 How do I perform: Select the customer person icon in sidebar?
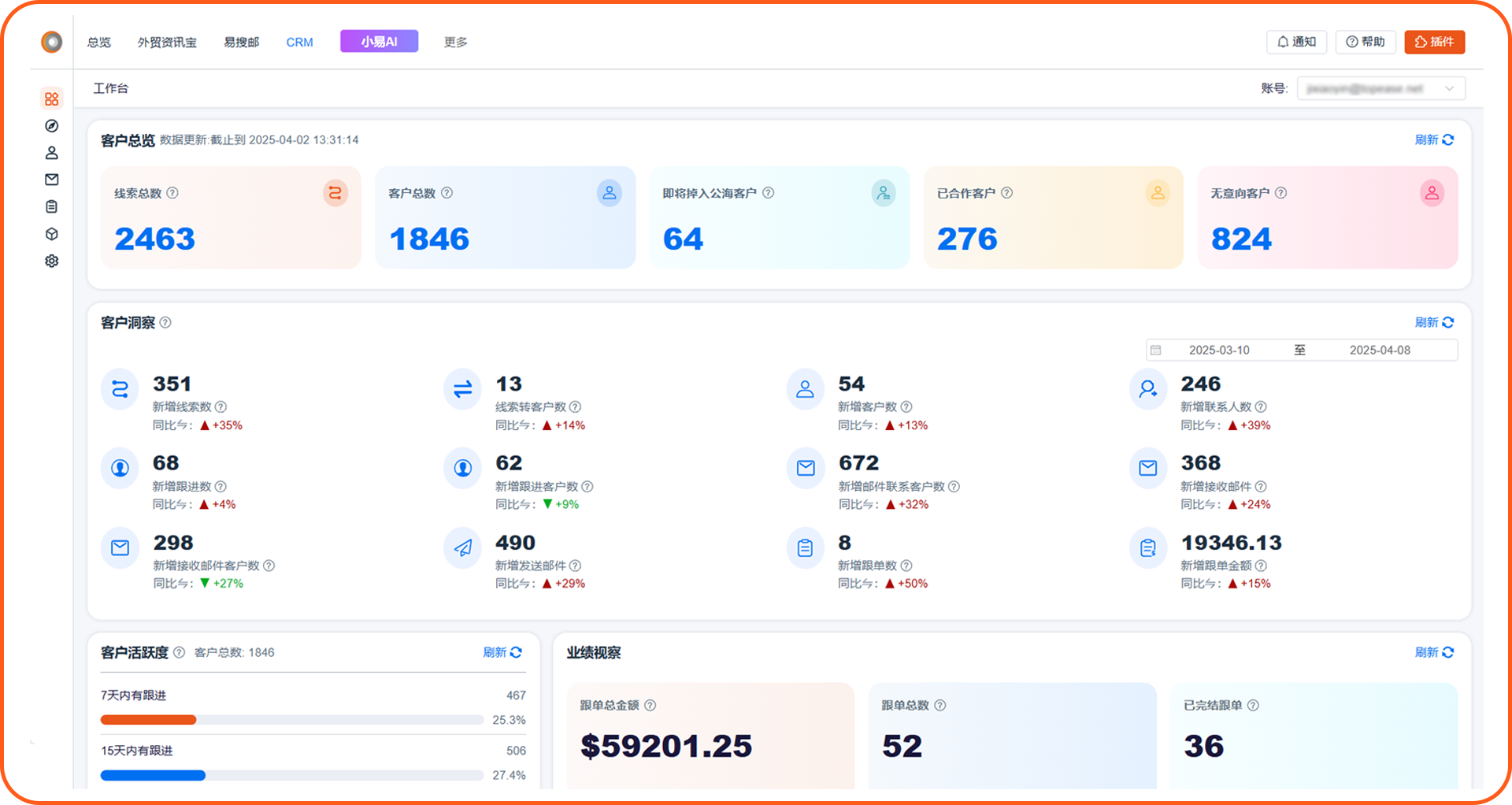pyautogui.click(x=51, y=153)
